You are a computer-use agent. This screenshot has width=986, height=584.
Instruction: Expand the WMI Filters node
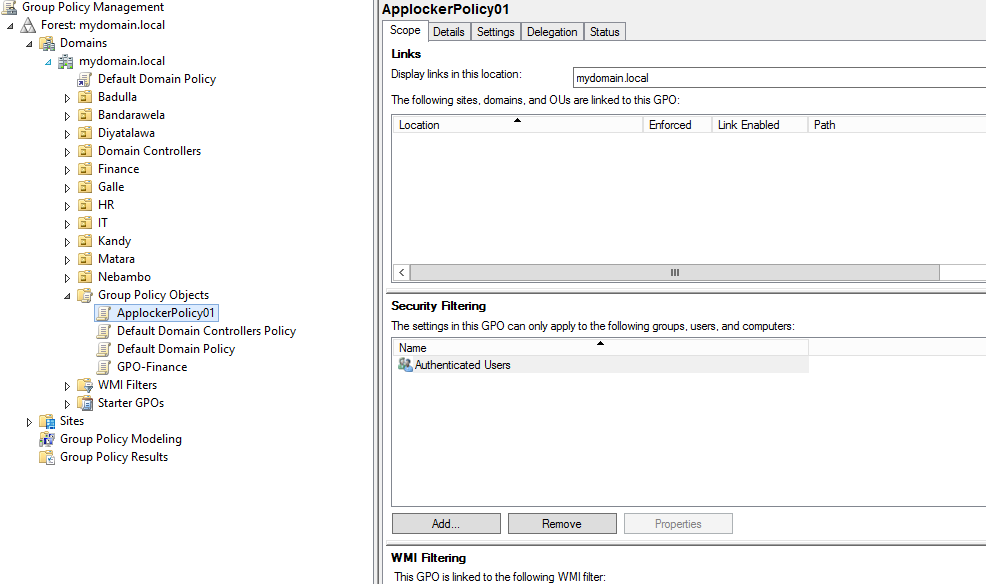click(x=67, y=387)
